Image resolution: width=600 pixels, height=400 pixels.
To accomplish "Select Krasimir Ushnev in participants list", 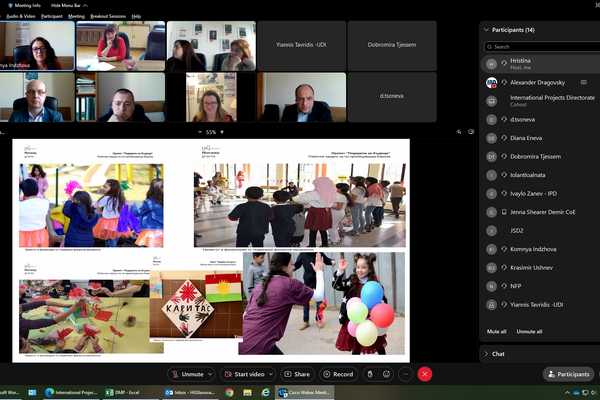I will click(540, 267).
